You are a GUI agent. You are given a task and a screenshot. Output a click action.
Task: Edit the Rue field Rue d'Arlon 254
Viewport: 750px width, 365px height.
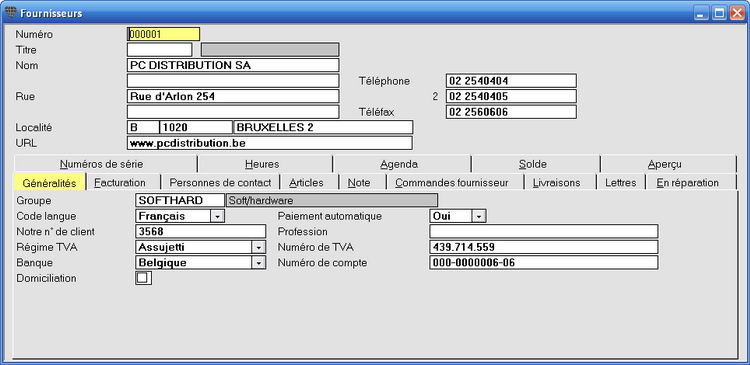[233, 96]
